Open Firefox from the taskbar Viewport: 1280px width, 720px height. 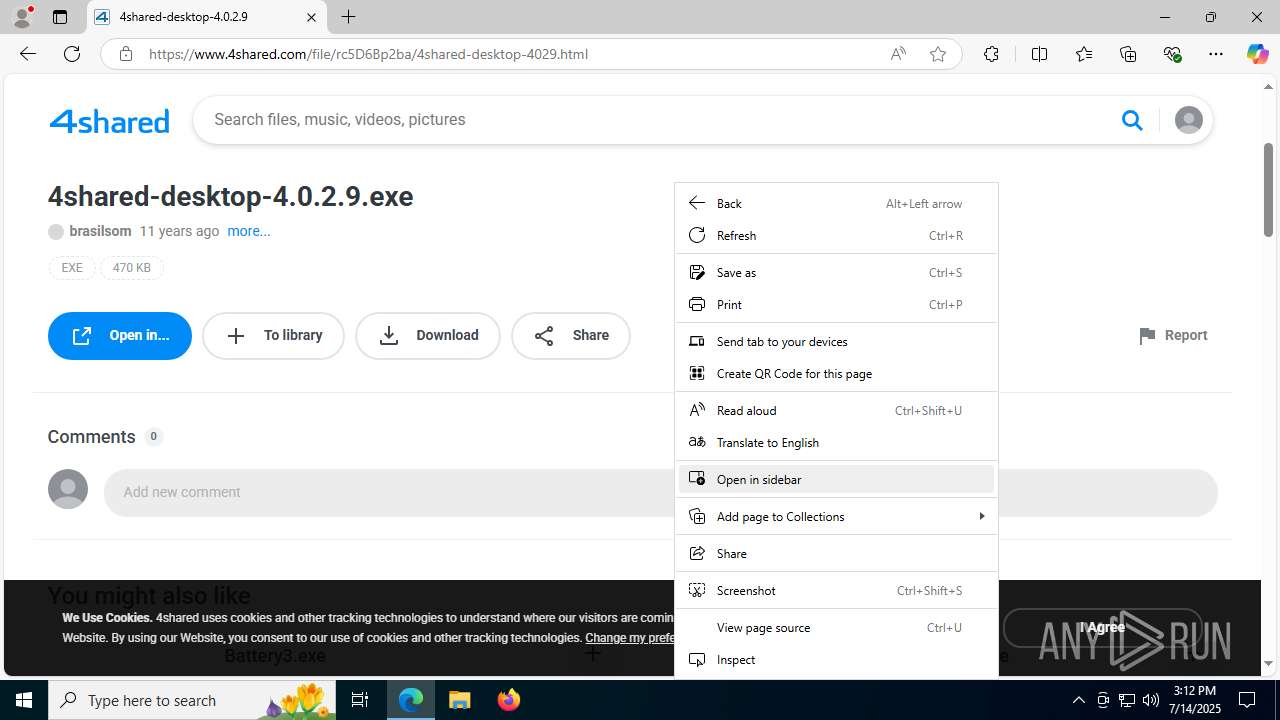(x=509, y=700)
